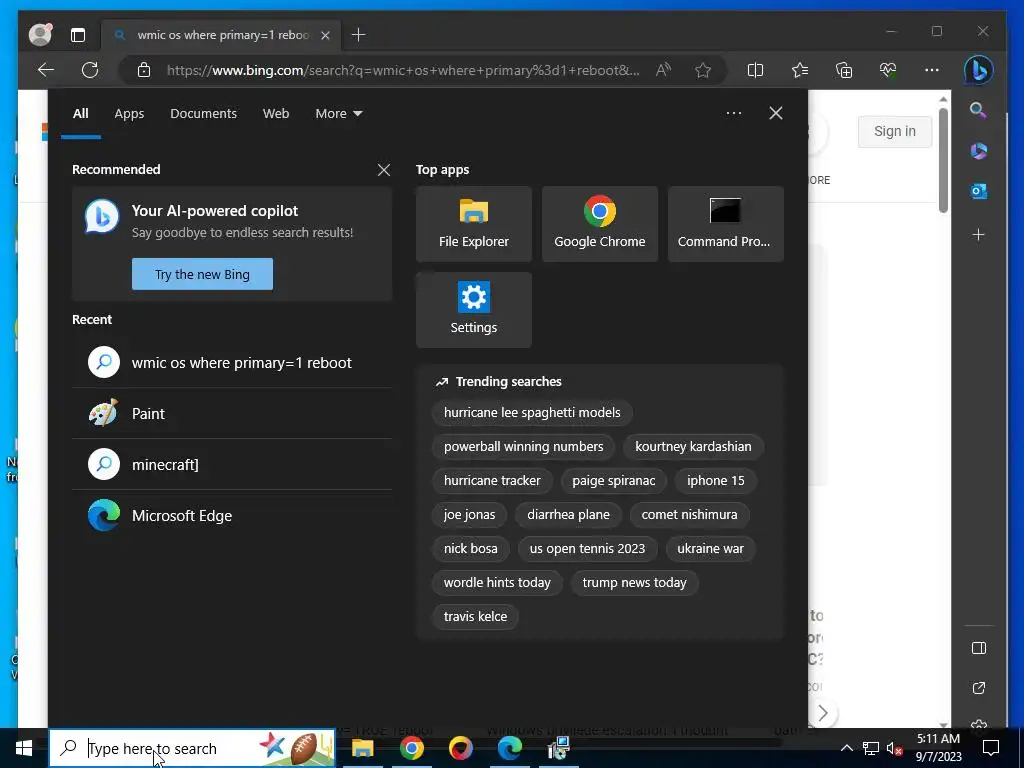Open Paint from Recent list
The width and height of the screenshot is (1024, 768).
232,413
